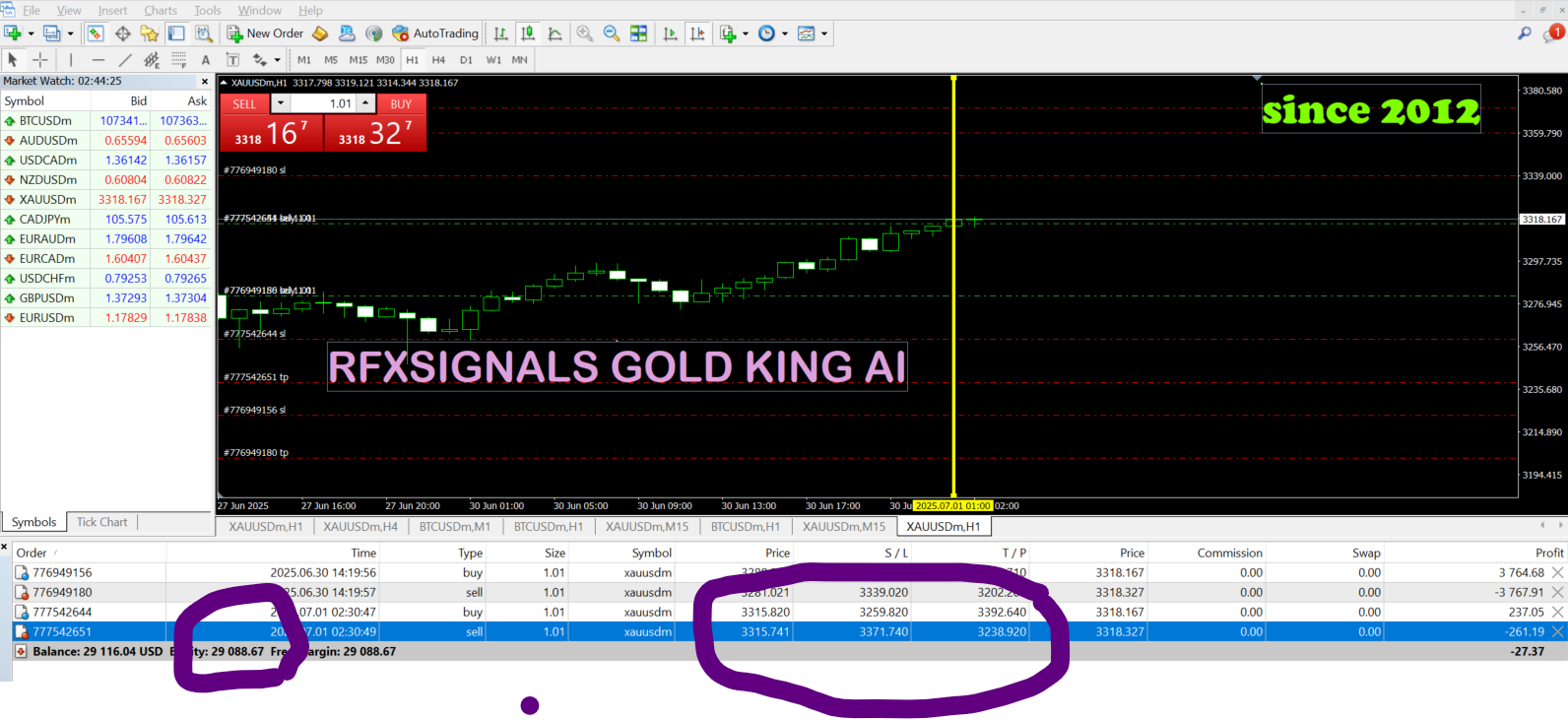The width and height of the screenshot is (1568, 720).
Task: Expand the New Chart dropdown arrow
Action: coord(31,33)
